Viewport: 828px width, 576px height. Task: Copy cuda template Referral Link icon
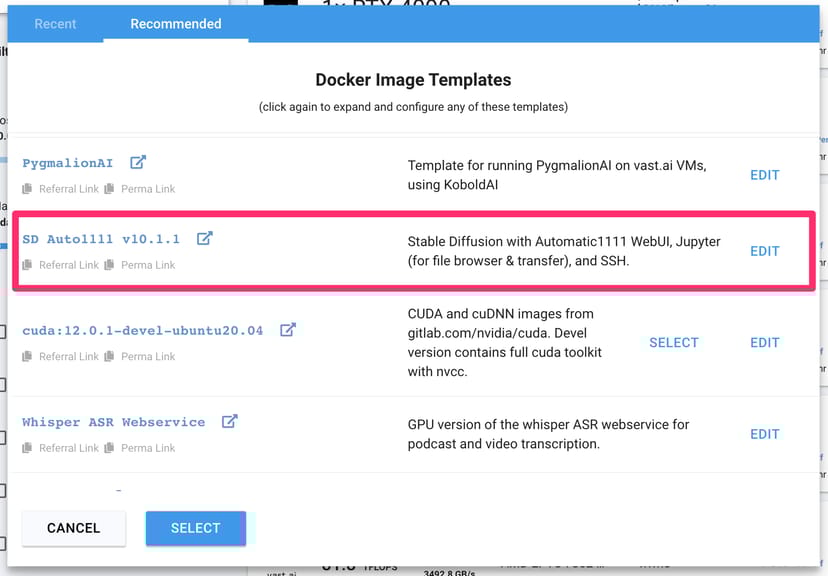point(28,357)
